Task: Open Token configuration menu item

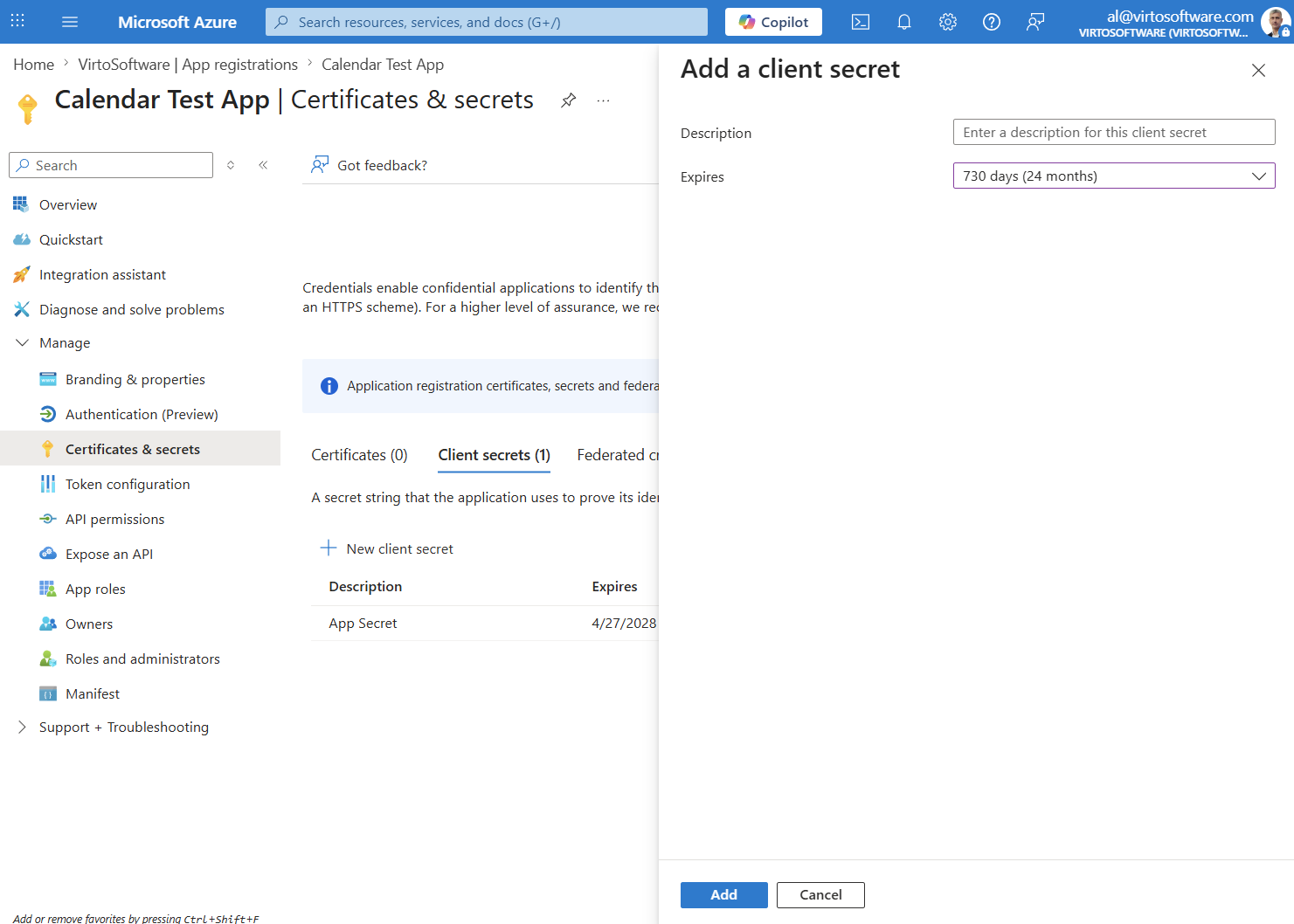Action: 140,484
